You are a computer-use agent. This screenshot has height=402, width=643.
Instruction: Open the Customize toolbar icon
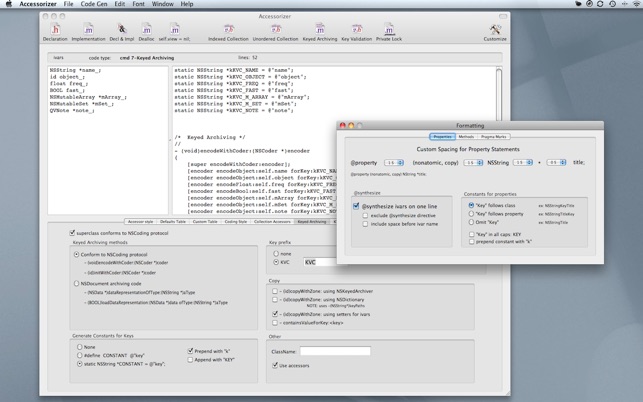point(495,30)
